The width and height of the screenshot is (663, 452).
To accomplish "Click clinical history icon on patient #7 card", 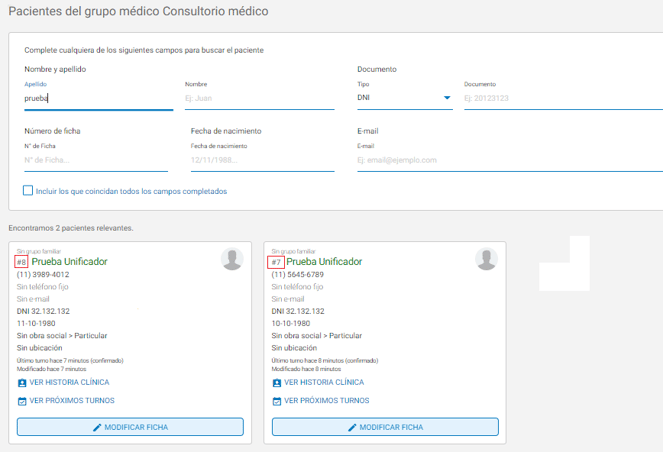I will [x=277, y=383].
